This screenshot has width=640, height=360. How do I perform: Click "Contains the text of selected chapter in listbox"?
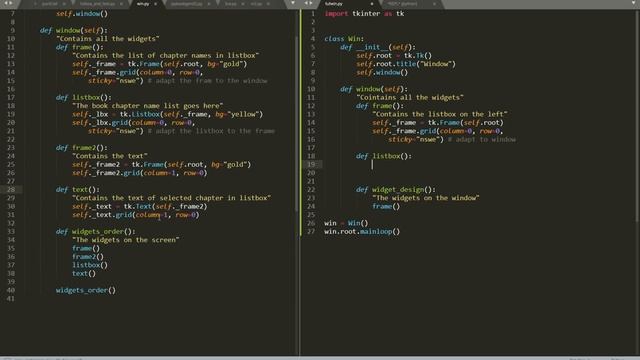click(x=171, y=198)
